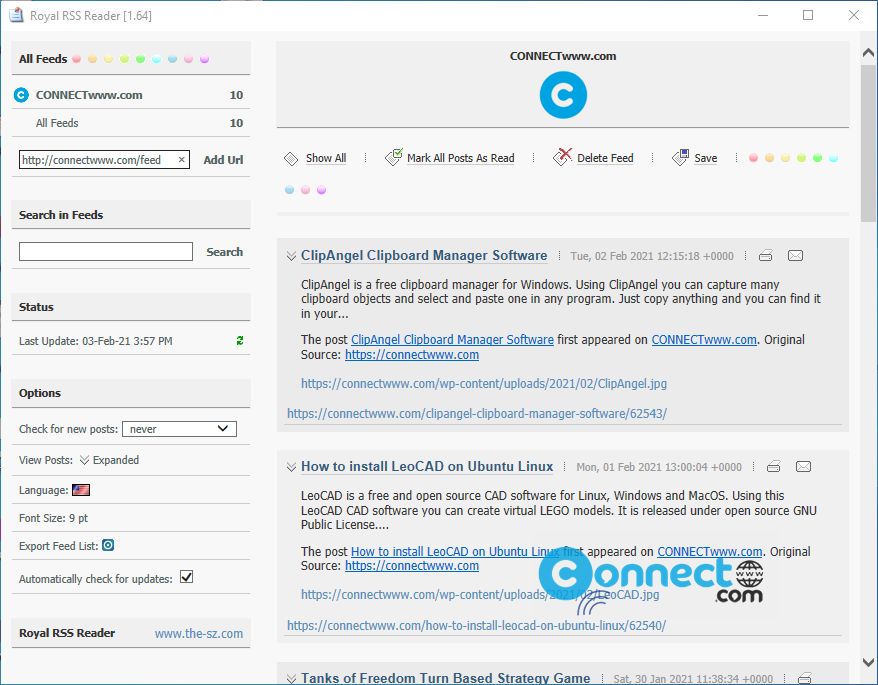The height and width of the screenshot is (685, 878).
Task: Enable Automatically check for updates checkbox
Action: click(x=186, y=577)
